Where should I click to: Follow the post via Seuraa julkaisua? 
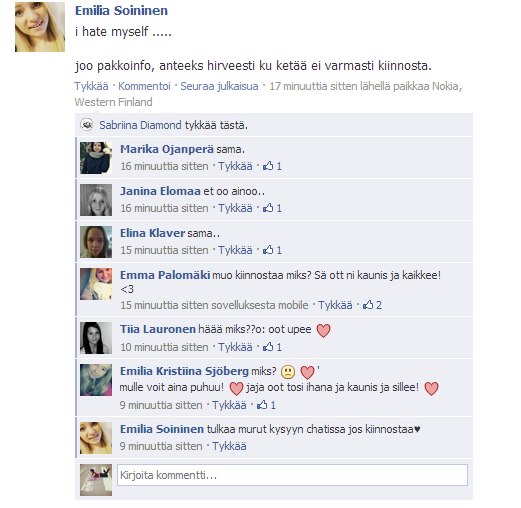pyautogui.click(x=219, y=86)
